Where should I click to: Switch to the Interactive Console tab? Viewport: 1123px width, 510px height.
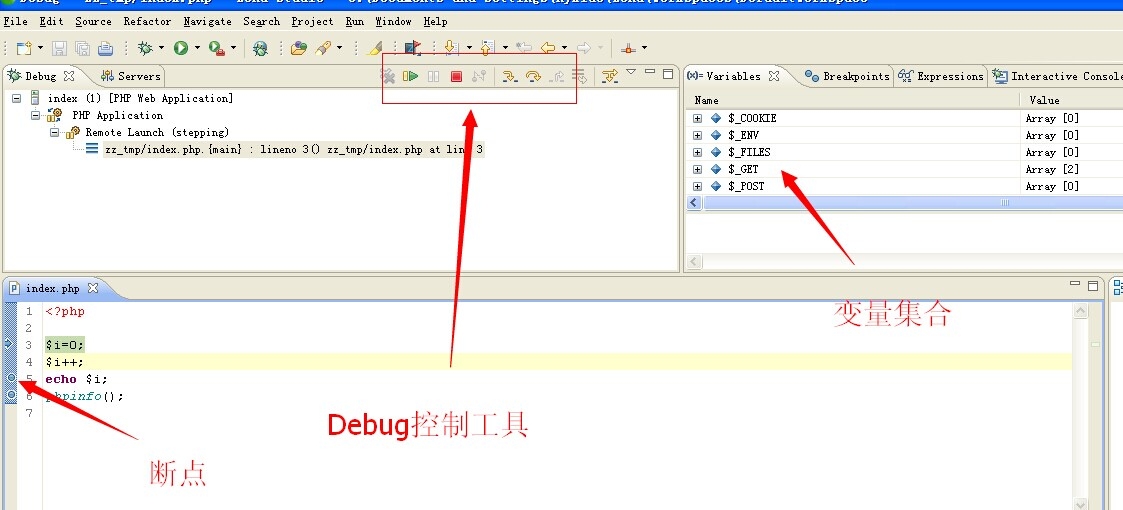(1058, 76)
